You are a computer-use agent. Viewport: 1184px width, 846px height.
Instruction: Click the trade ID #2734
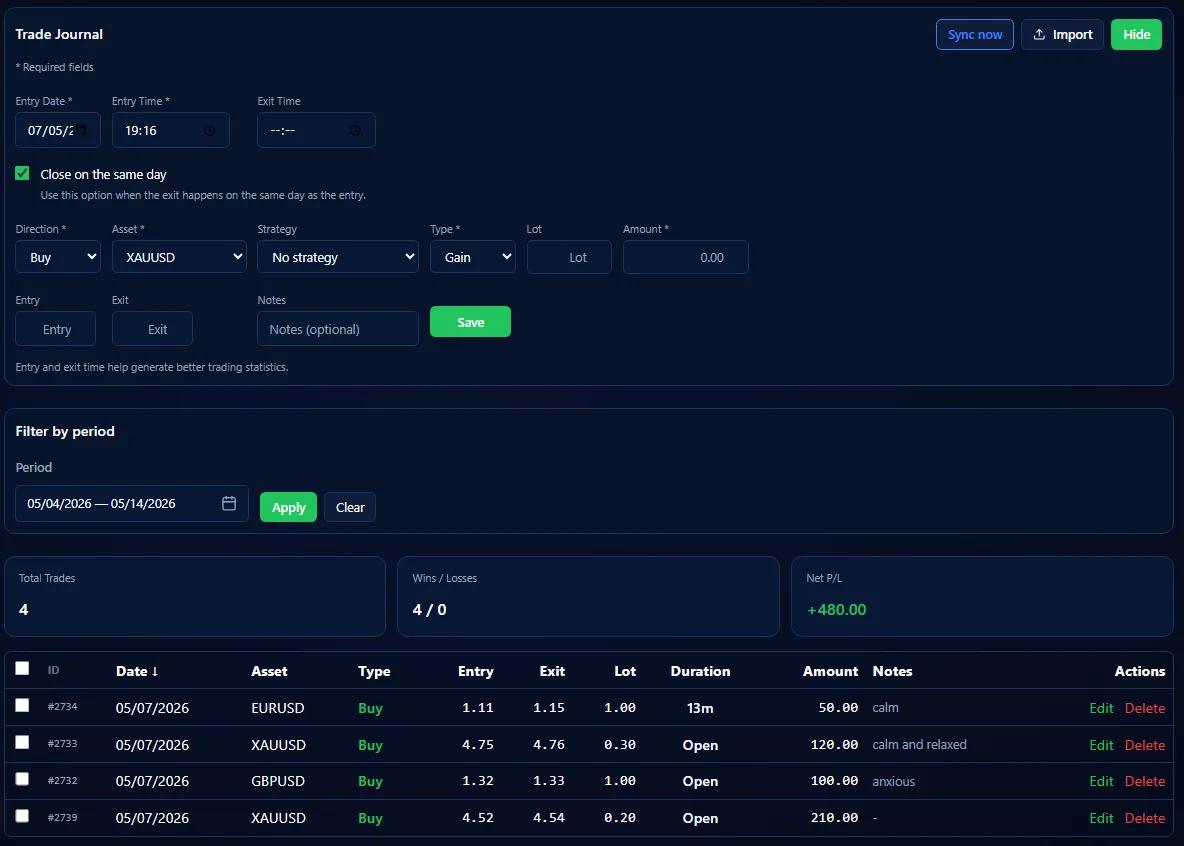63,706
